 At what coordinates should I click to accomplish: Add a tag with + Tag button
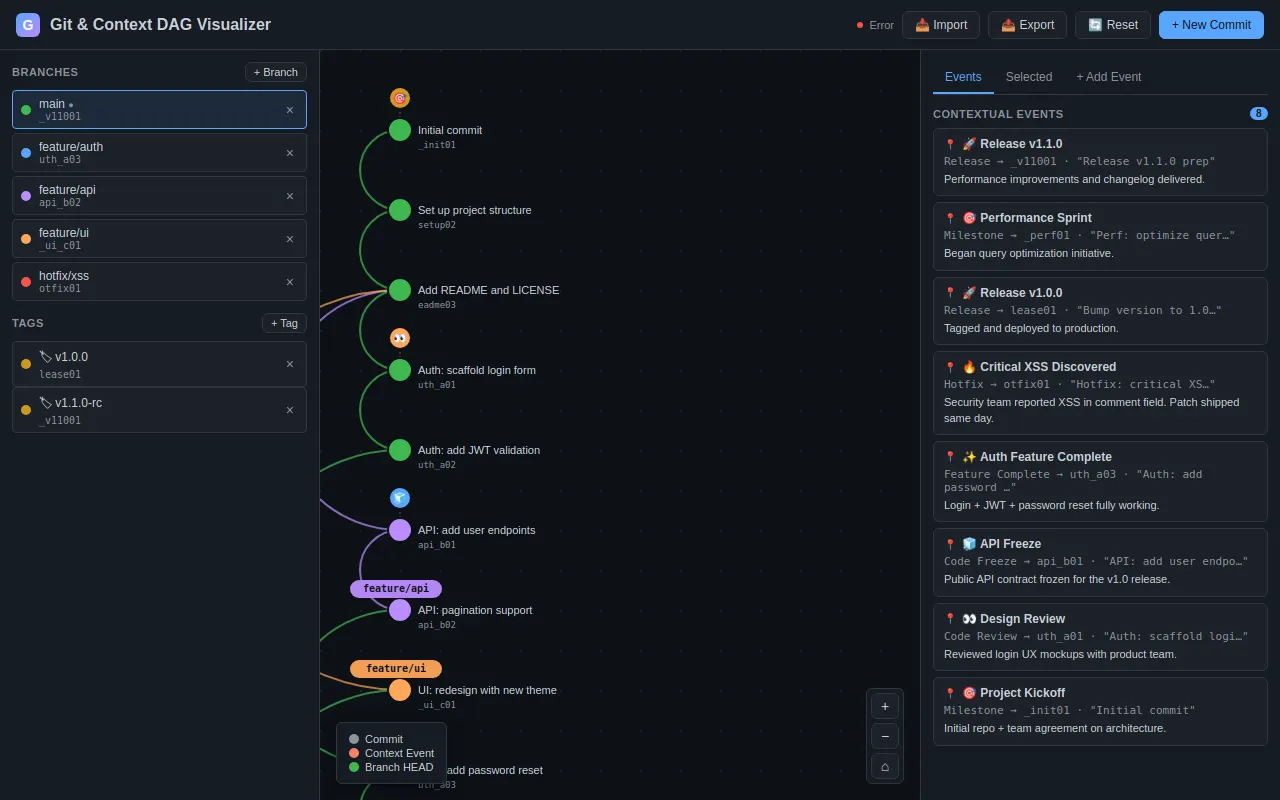284,323
